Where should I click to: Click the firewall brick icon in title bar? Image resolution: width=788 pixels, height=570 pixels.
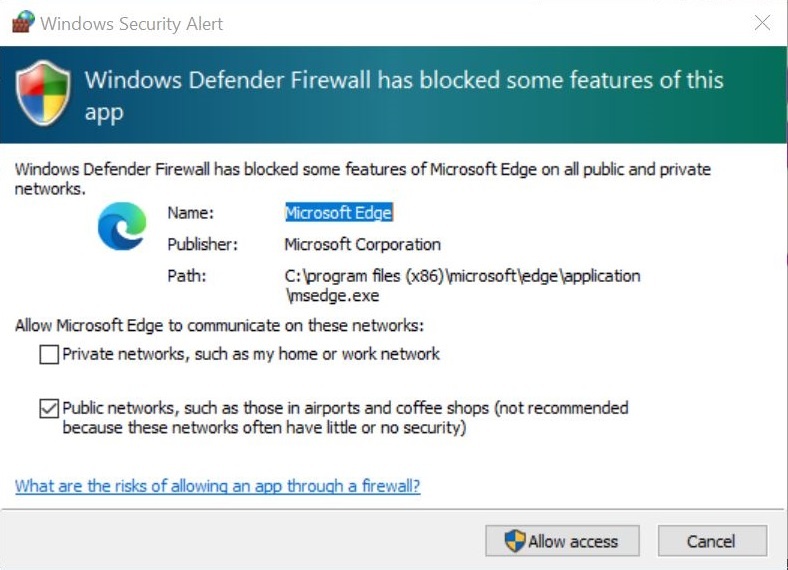click(22, 23)
